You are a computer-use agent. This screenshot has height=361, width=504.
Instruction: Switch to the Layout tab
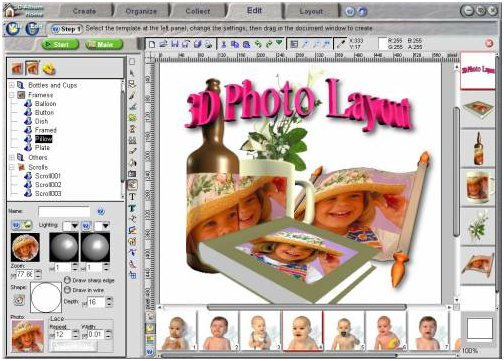(311, 11)
